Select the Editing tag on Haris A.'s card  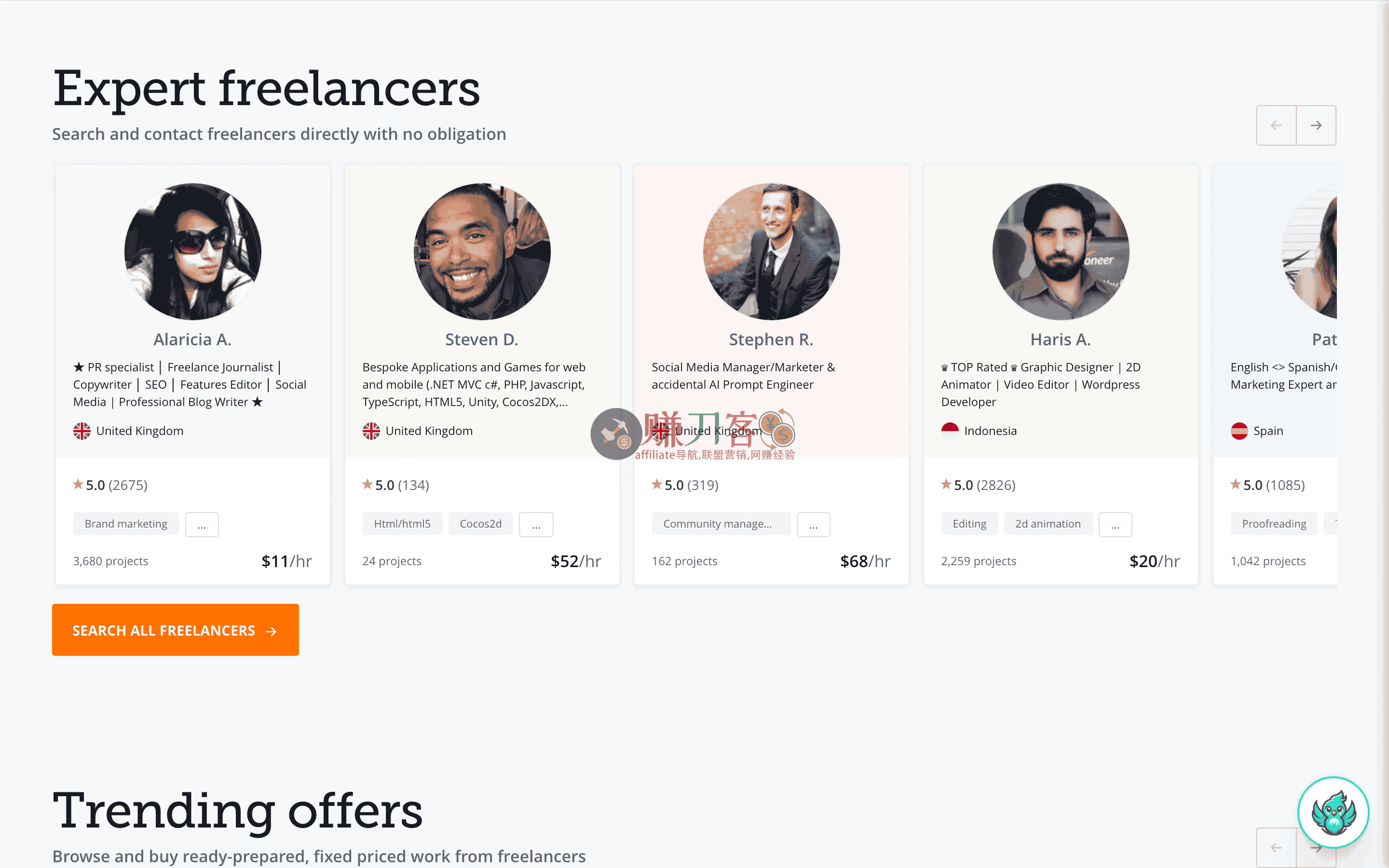969,523
